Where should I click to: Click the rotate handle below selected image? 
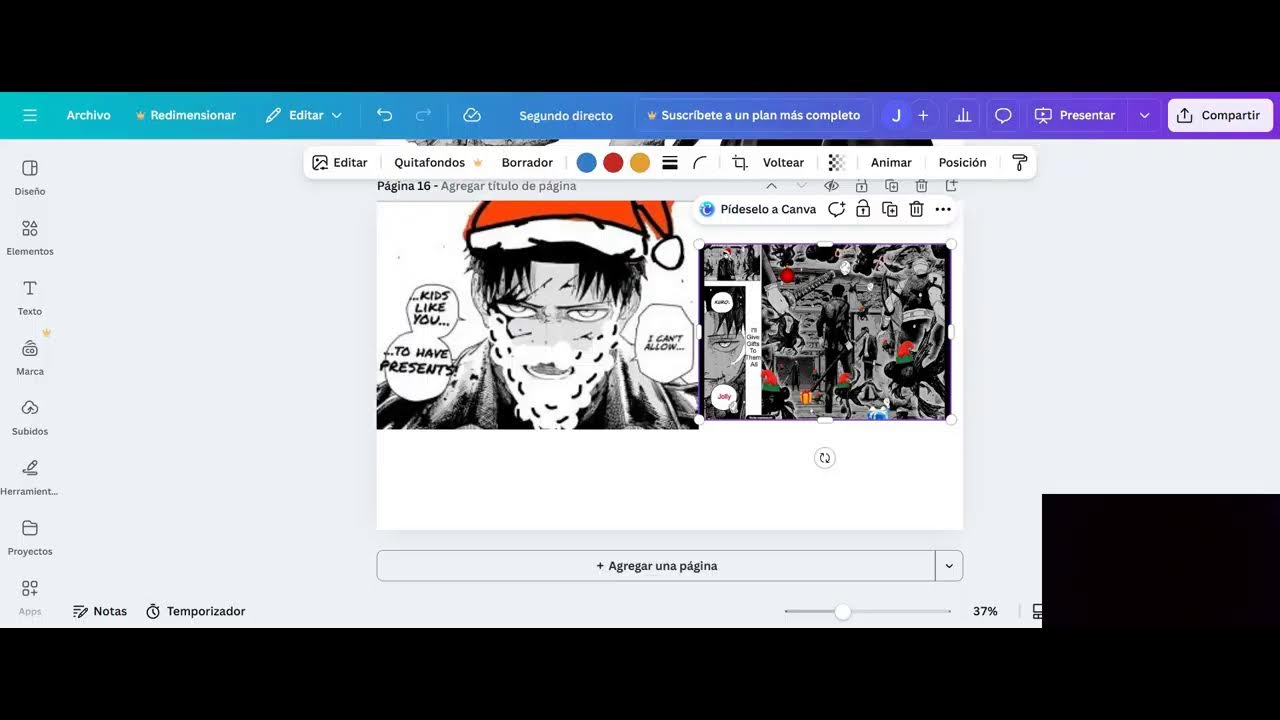tap(825, 458)
